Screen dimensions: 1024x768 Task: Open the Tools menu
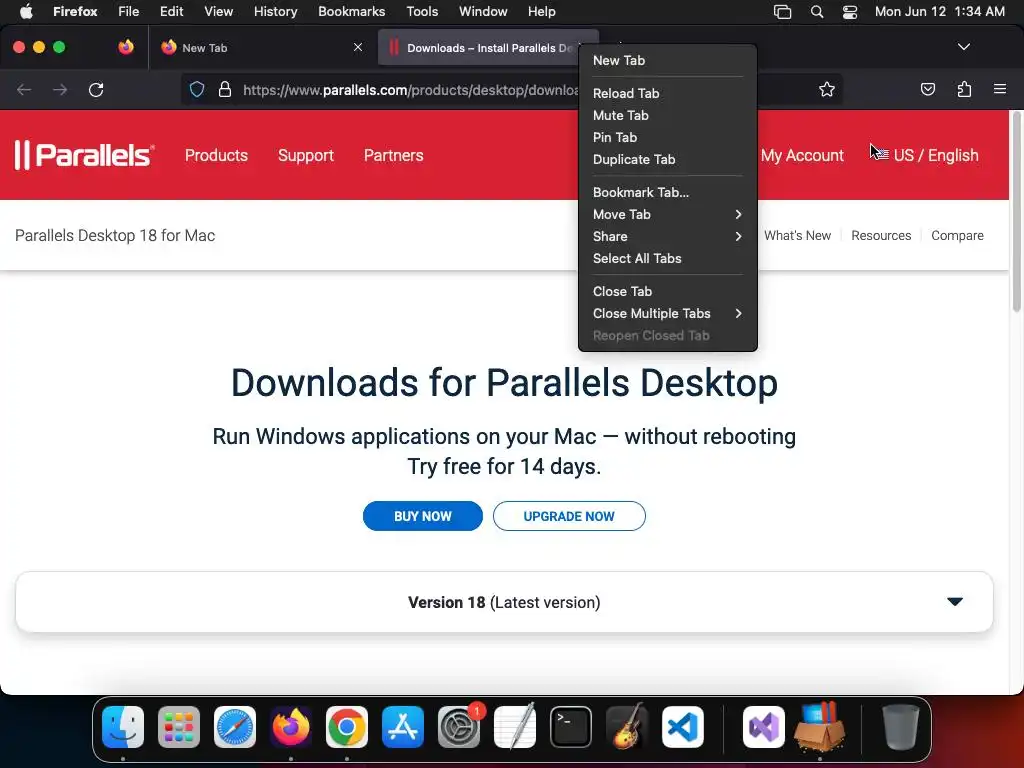pyautogui.click(x=422, y=12)
